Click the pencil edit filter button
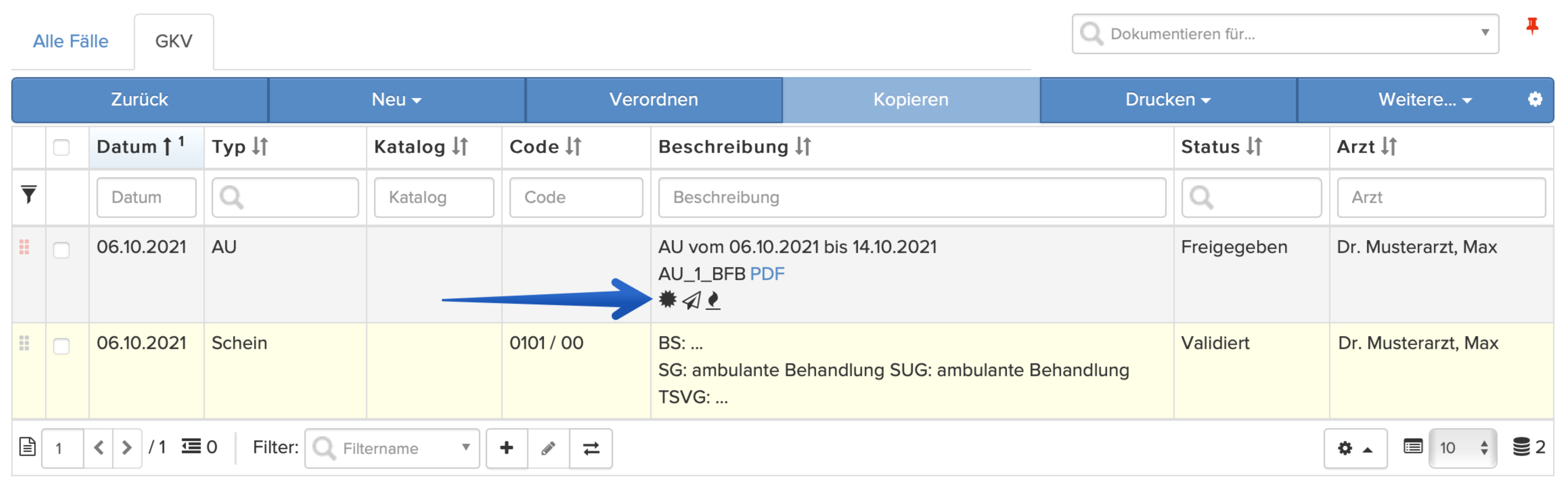Screen dimensions: 1568x483 (x=548, y=448)
